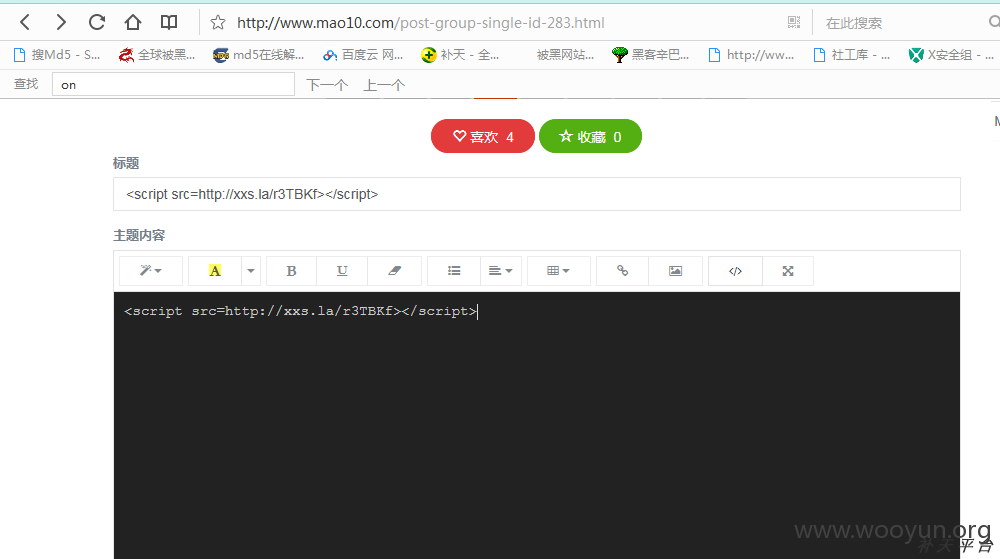Open the 社工库 bookmark

[x=851, y=55]
